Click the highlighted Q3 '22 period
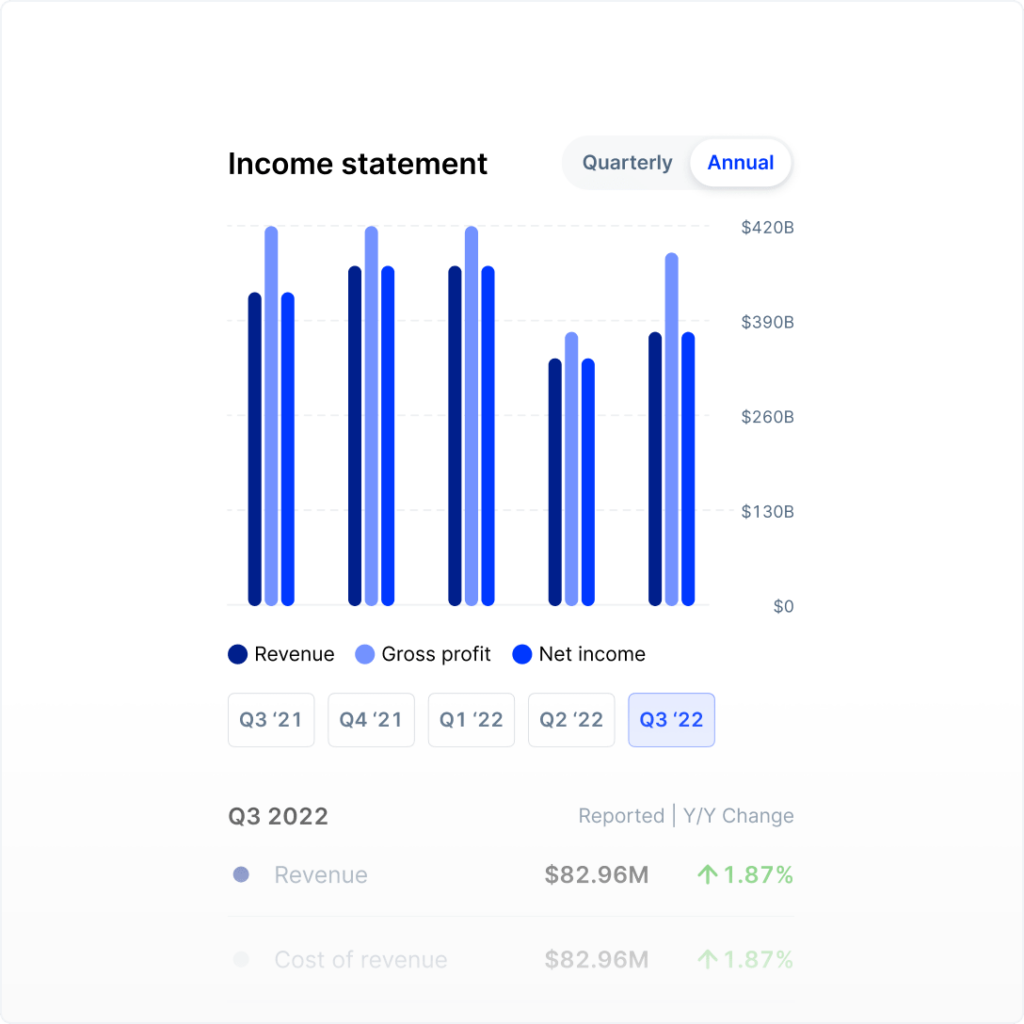1024x1024 pixels. 671,720
